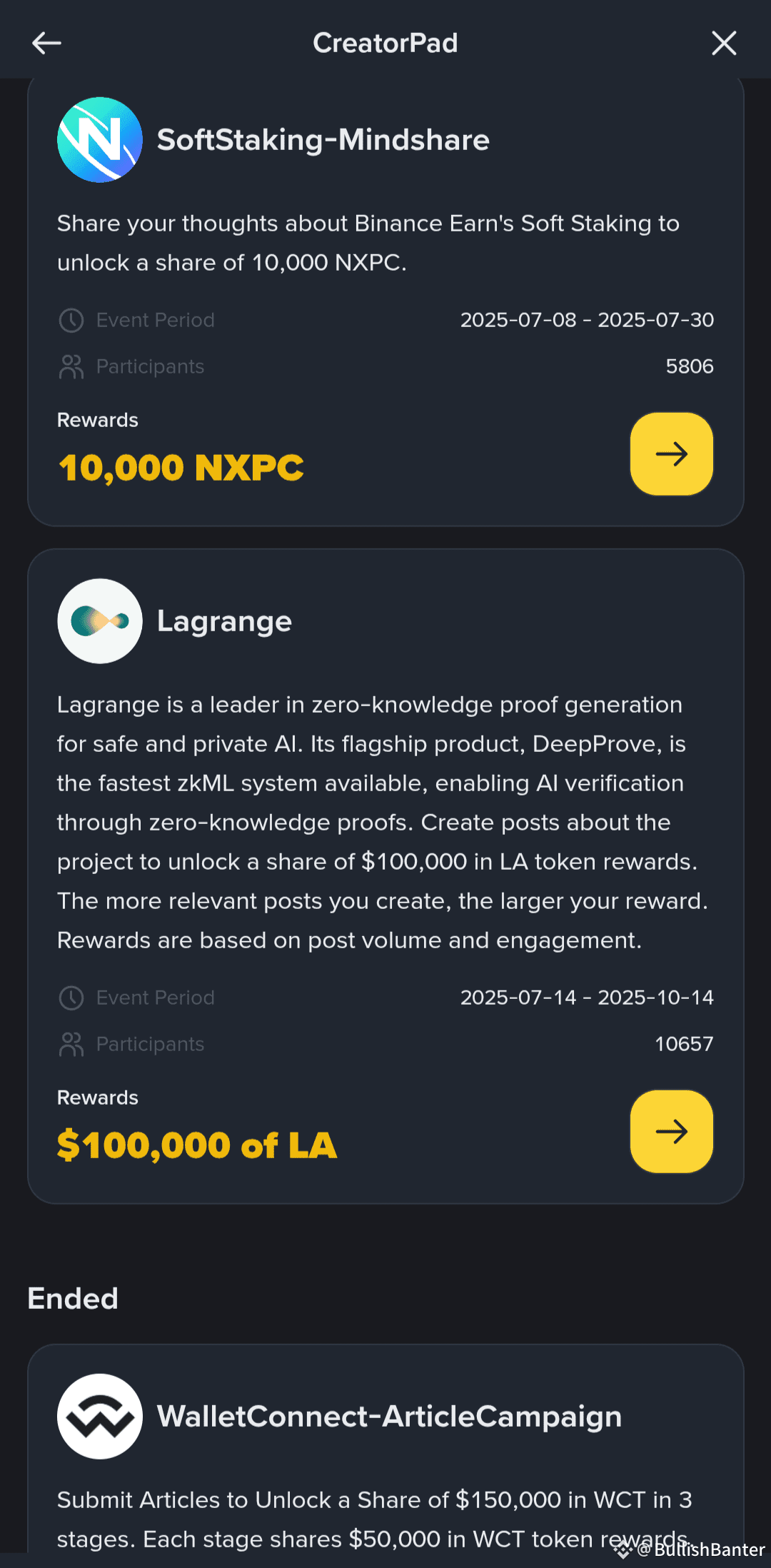The height and width of the screenshot is (1568, 771).
Task: Go back using the left arrow
Action: click(46, 43)
